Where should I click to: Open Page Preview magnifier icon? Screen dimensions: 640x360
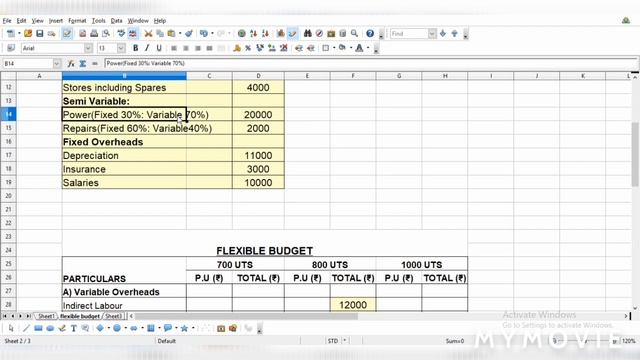pyautogui.click(x=106, y=34)
